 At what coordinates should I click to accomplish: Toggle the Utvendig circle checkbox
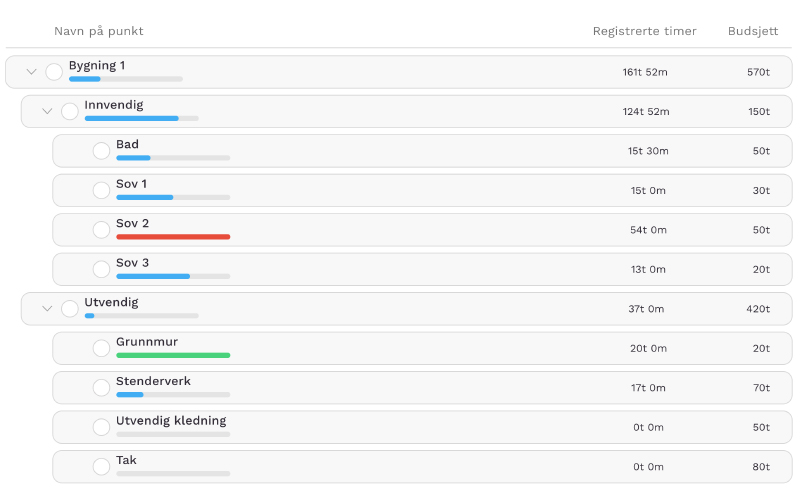[x=70, y=308]
